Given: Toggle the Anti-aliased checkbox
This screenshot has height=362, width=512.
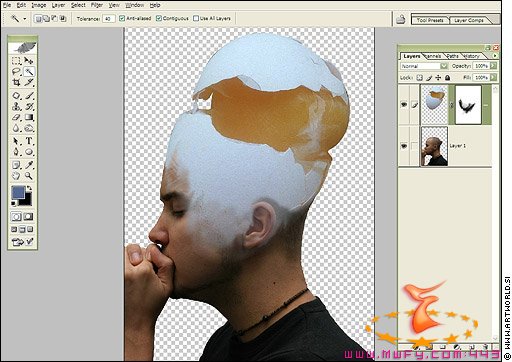Looking at the screenshot, I should (x=122, y=18).
